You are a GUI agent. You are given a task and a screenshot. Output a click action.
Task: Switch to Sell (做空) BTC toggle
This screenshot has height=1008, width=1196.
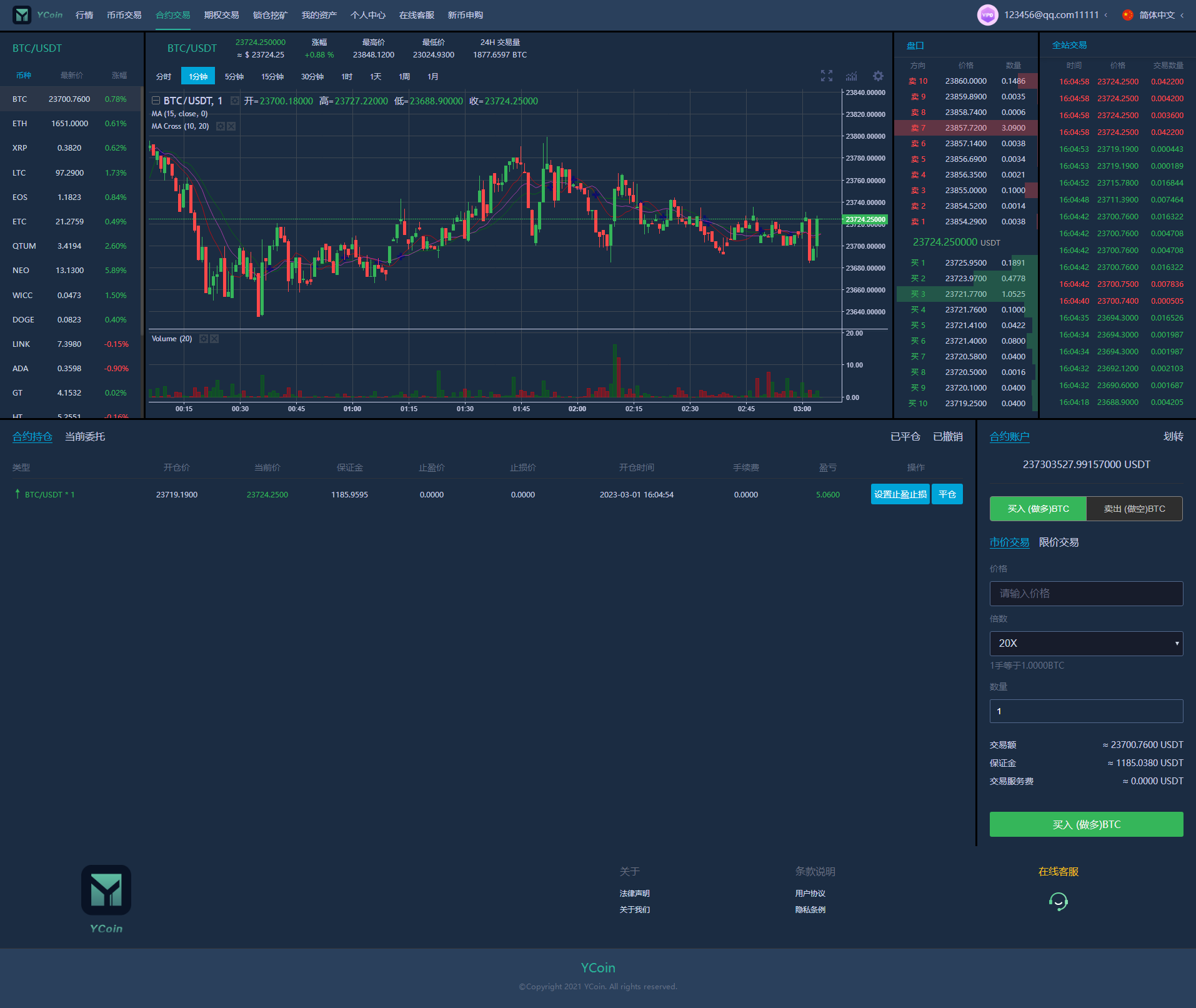pyautogui.click(x=1134, y=509)
